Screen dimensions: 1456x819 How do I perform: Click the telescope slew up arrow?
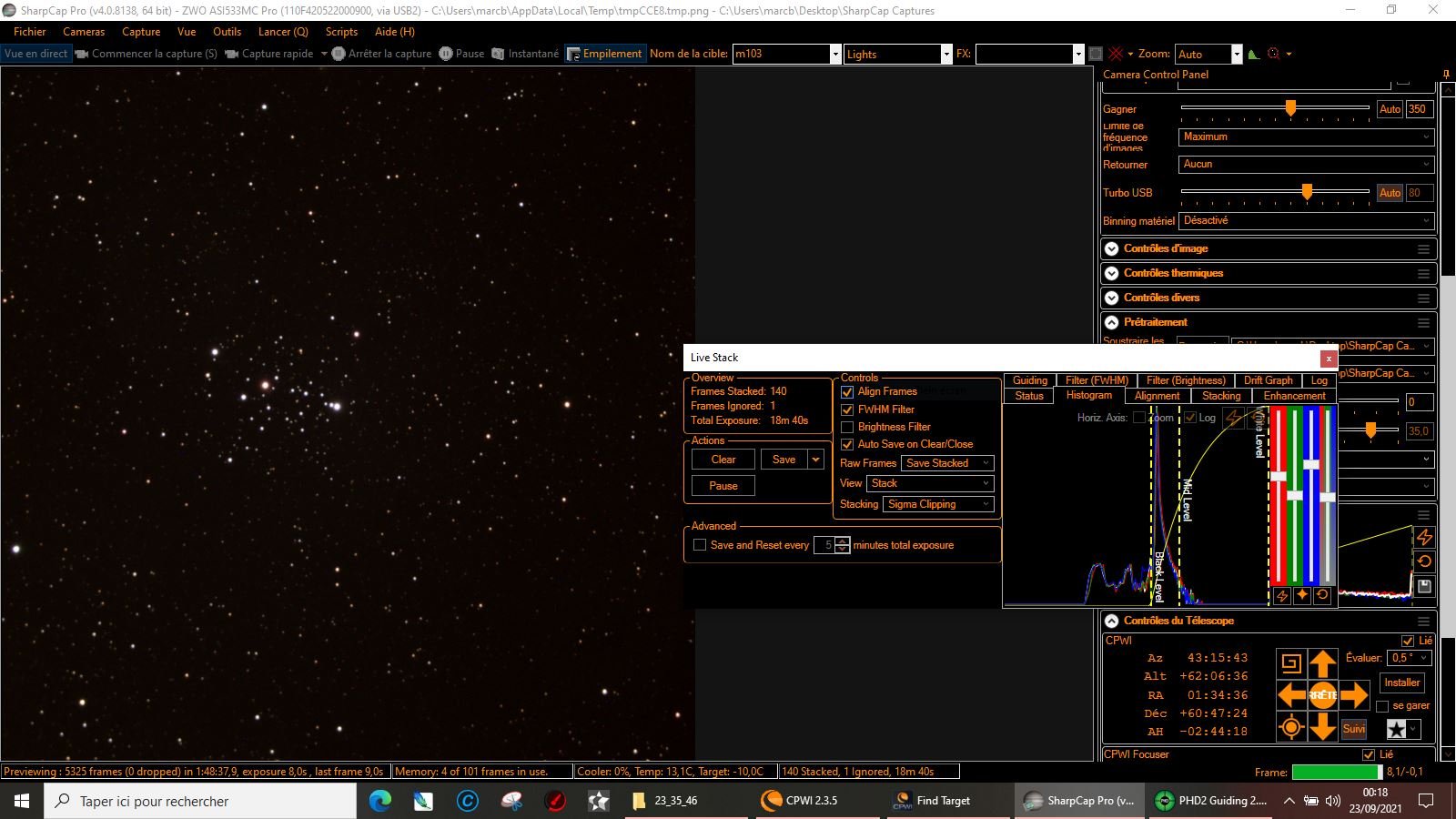point(1322,663)
